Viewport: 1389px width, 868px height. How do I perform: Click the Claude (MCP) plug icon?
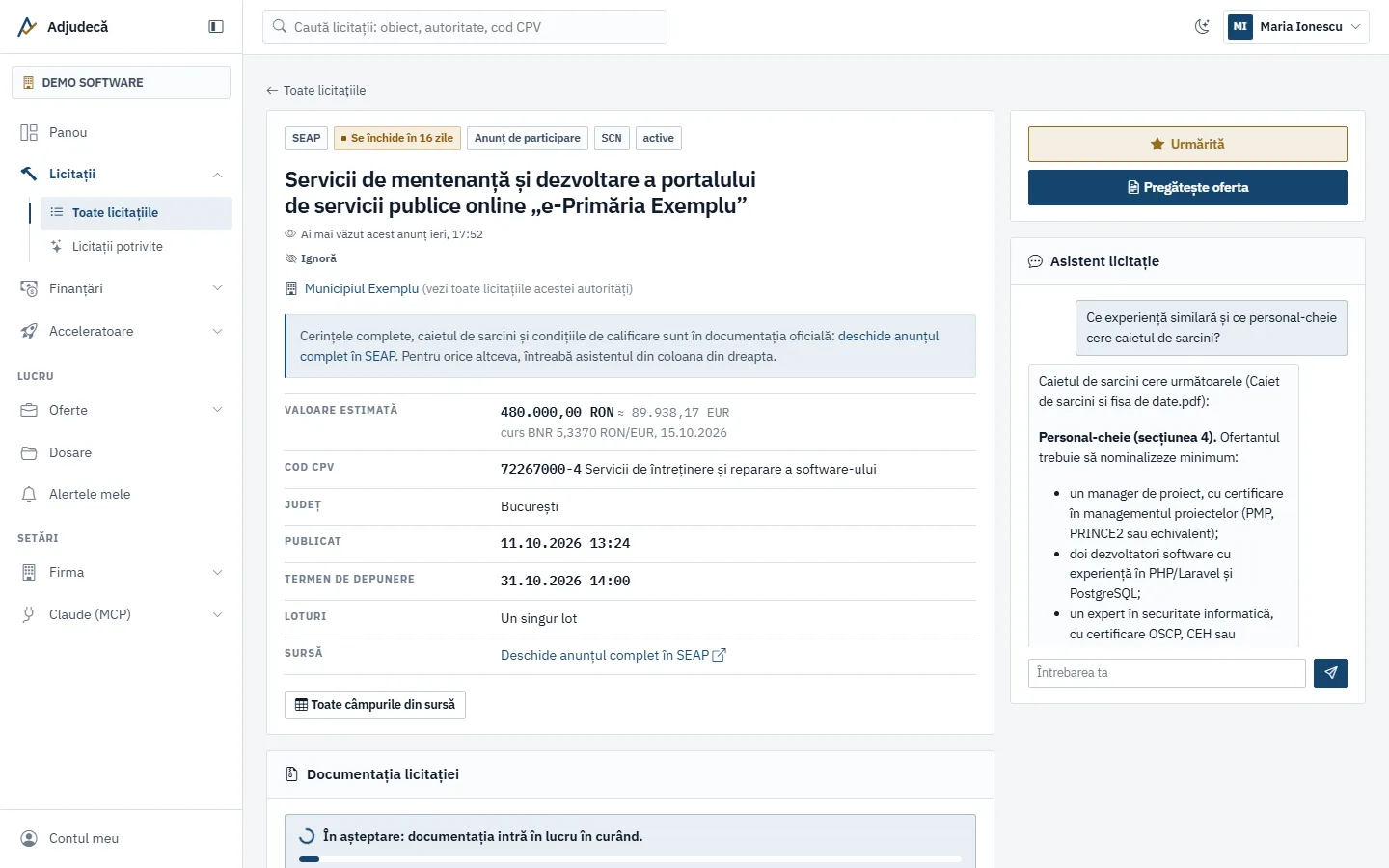(x=29, y=614)
